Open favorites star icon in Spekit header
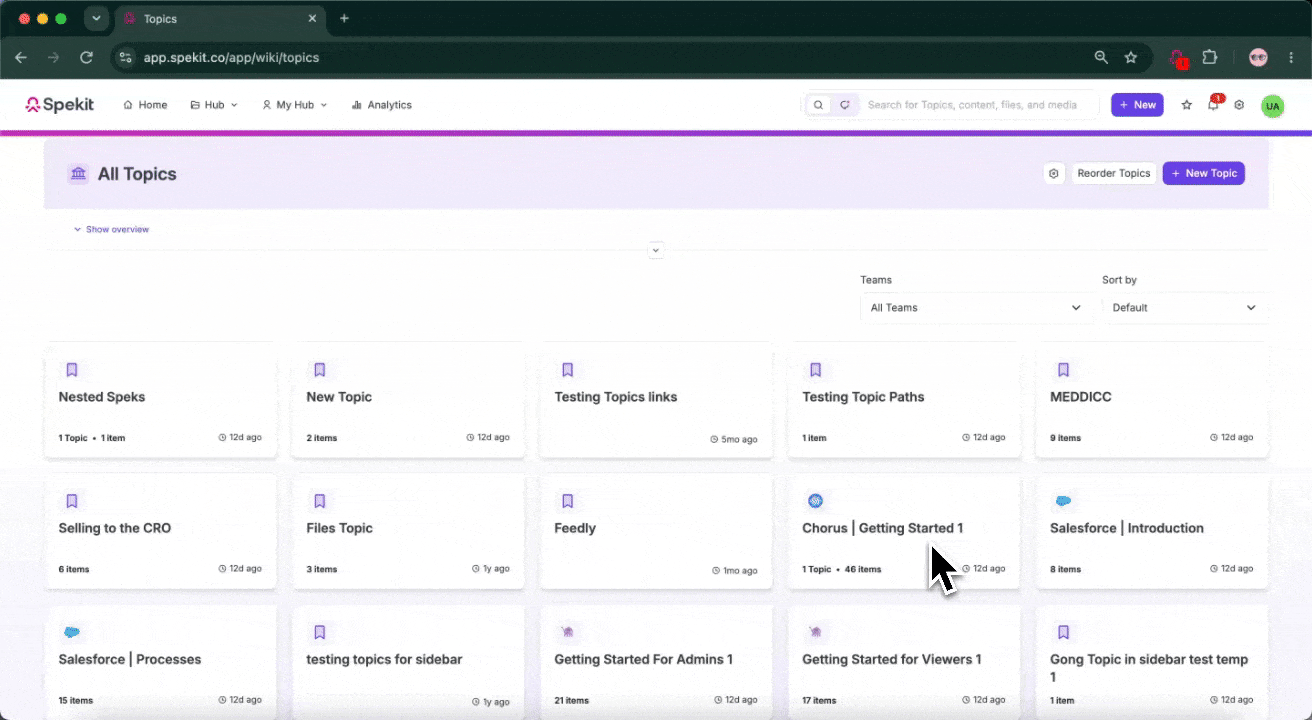1312x720 pixels. click(1187, 105)
